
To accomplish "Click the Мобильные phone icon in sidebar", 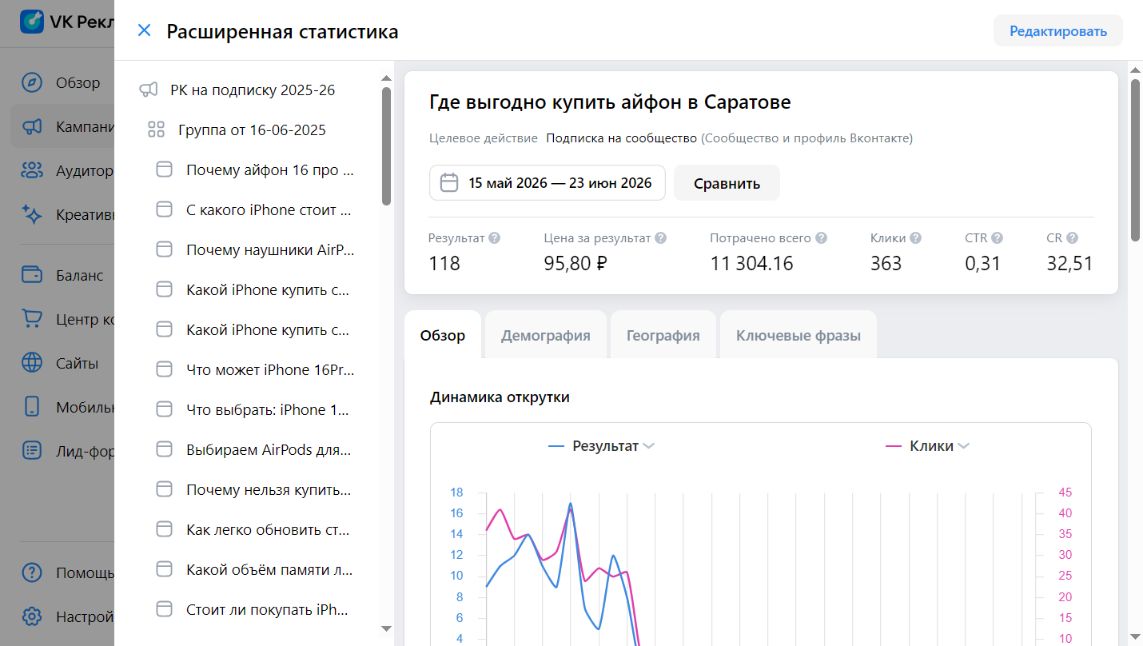I will point(31,407).
